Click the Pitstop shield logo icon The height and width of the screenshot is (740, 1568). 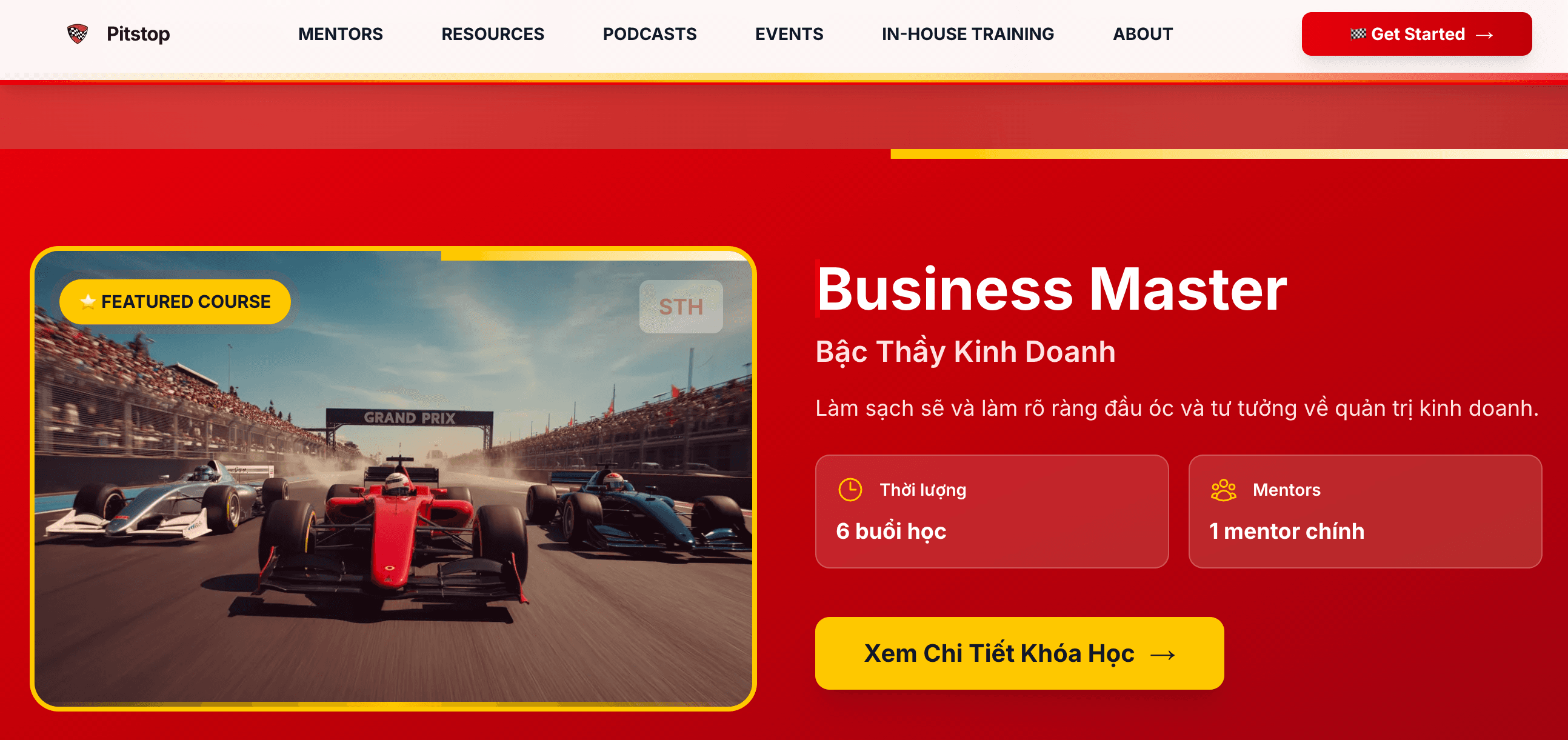click(x=78, y=34)
